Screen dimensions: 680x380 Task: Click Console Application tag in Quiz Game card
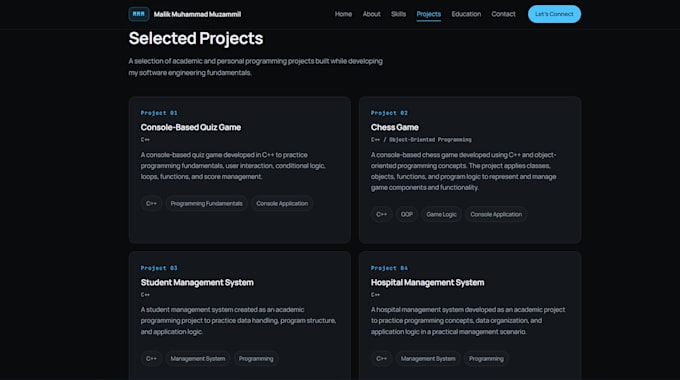click(x=282, y=203)
